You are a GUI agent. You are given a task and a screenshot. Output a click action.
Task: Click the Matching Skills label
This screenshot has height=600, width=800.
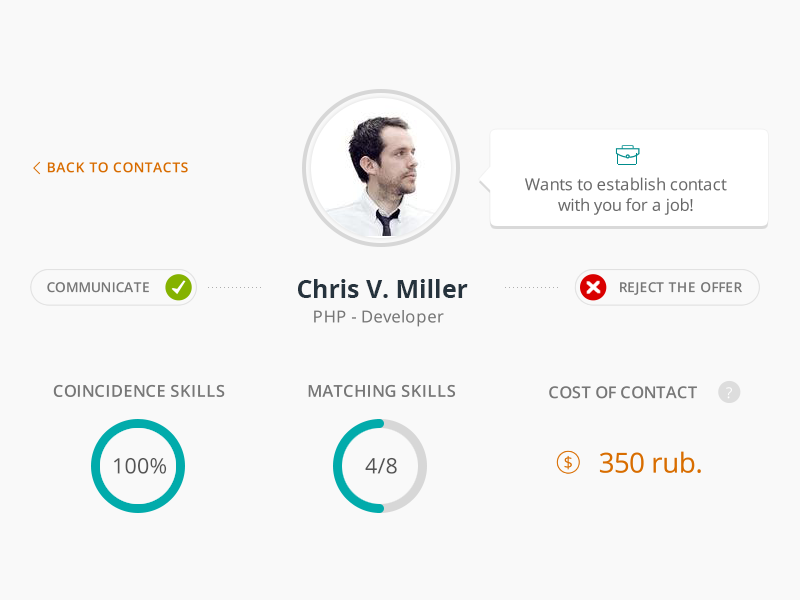click(x=381, y=391)
